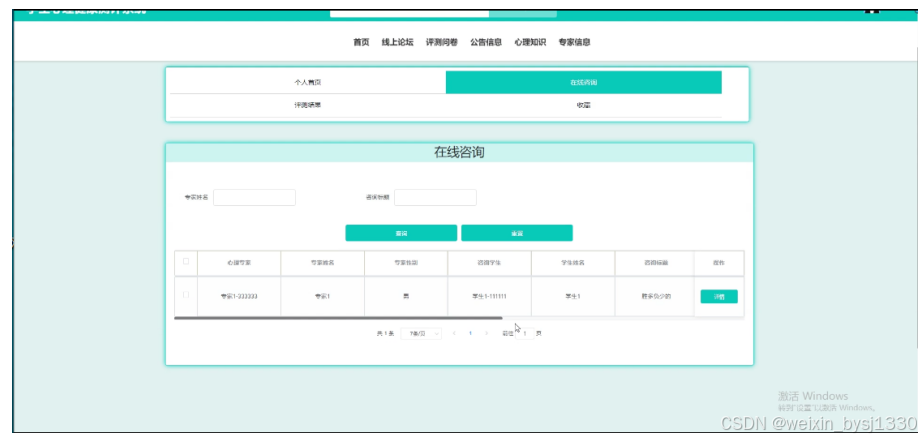Go to the 心理知识 page
The image size is (921, 439).
530,42
